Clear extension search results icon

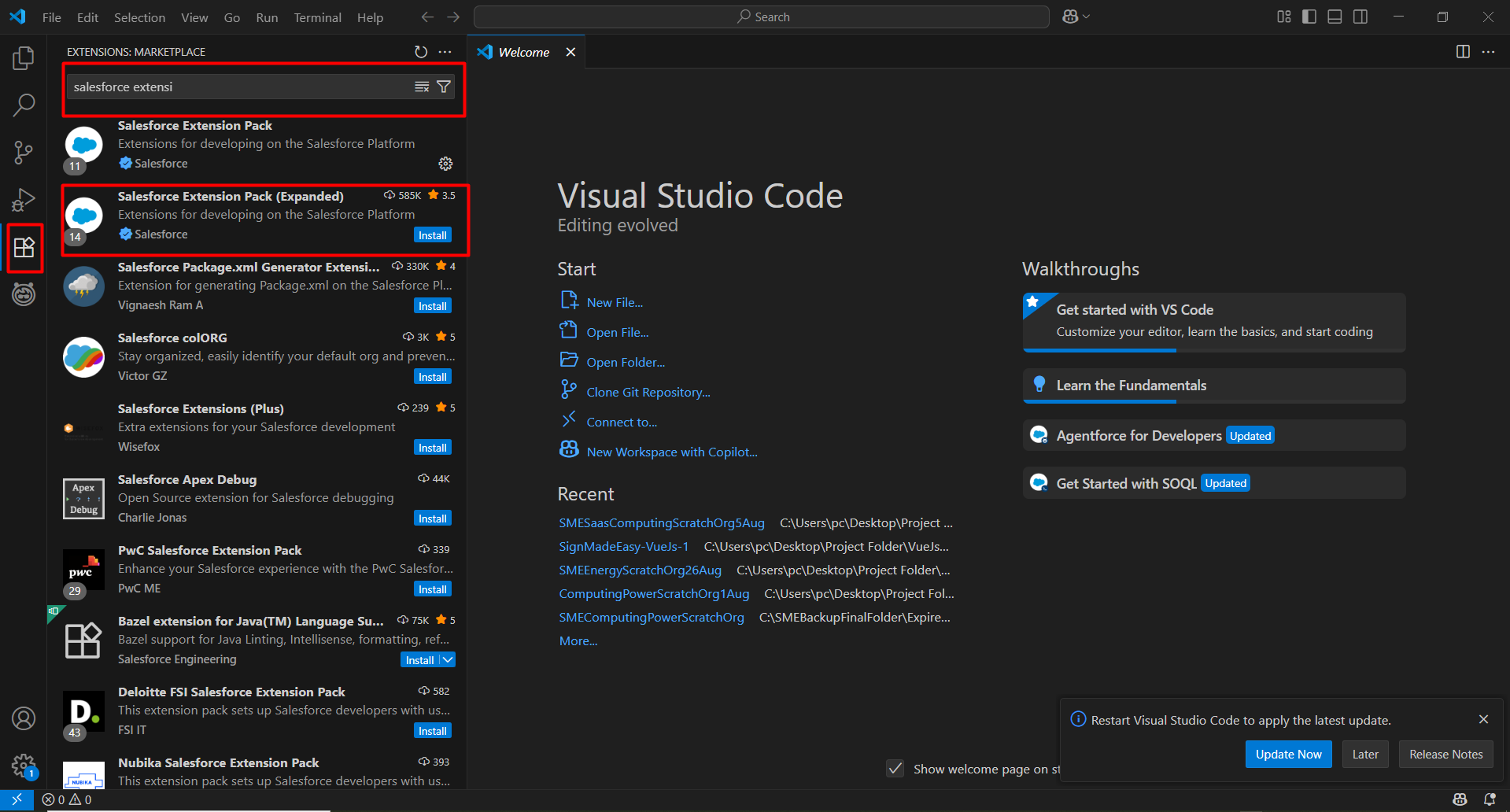point(422,87)
